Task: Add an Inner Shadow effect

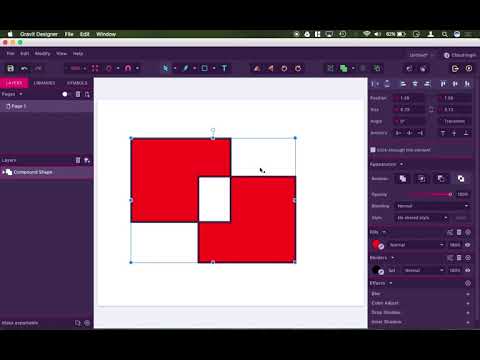Action: coord(468,322)
